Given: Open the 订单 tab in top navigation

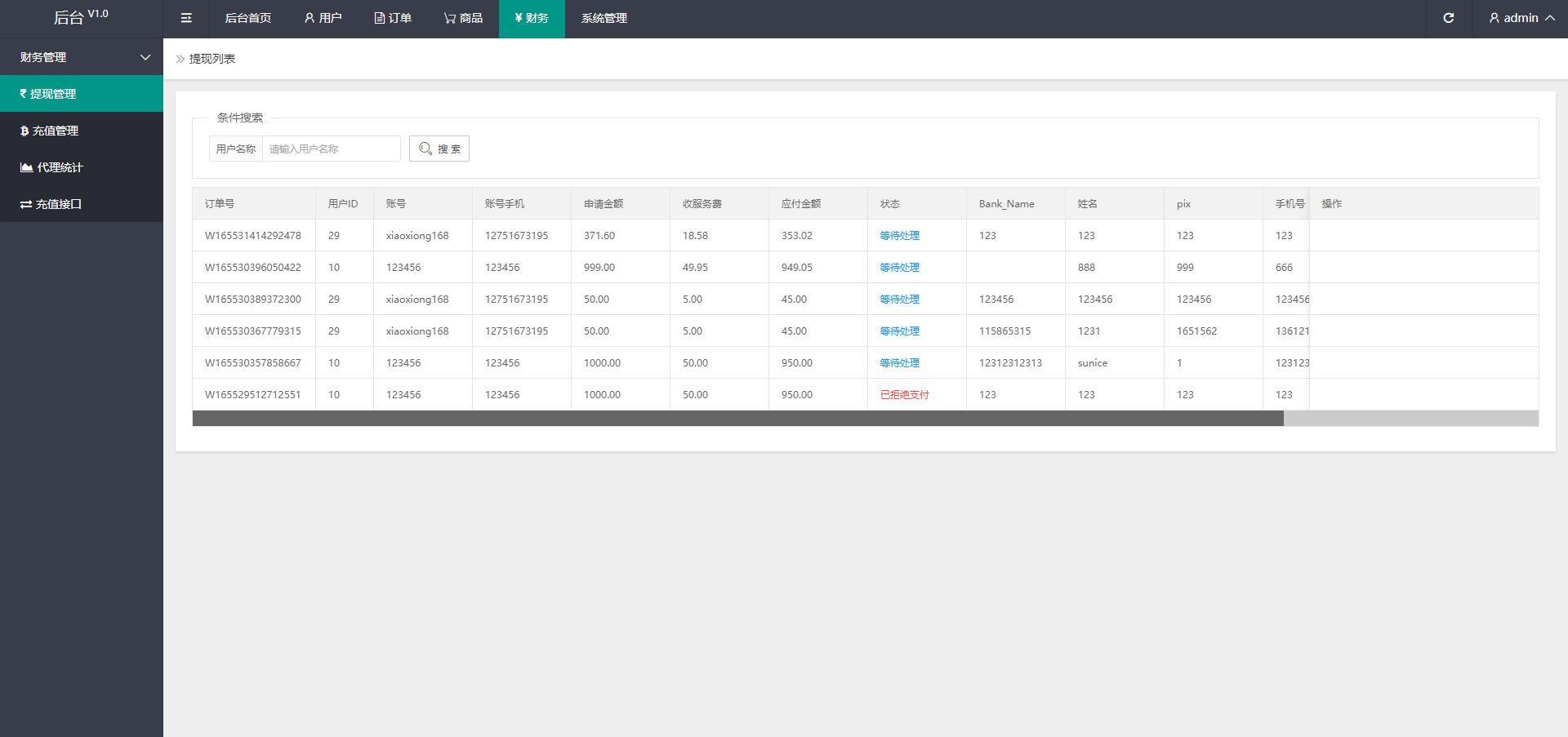Looking at the screenshot, I should pyautogui.click(x=393, y=18).
